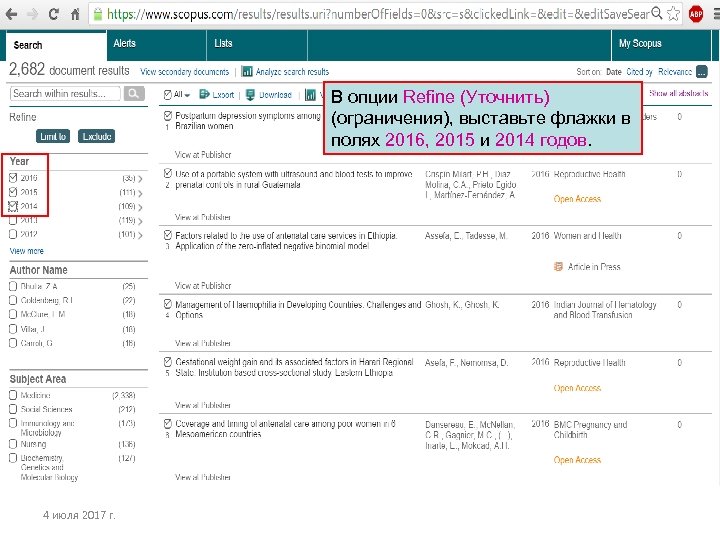The width and height of the screenshot is (720, 540).
Task: Click the Analyze search results chart icon
Action: coord(247,71)
